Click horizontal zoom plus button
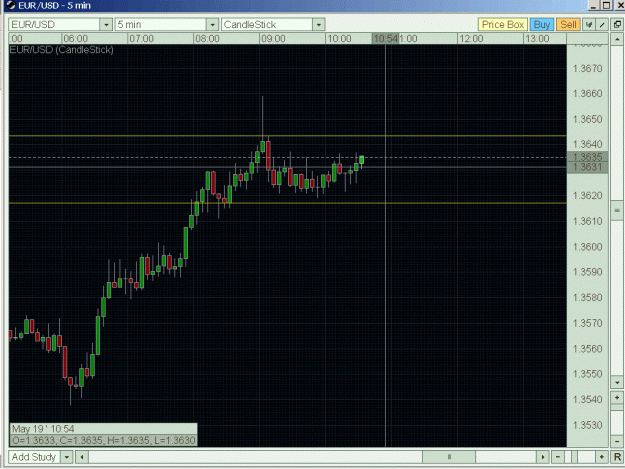 (601, 457)
